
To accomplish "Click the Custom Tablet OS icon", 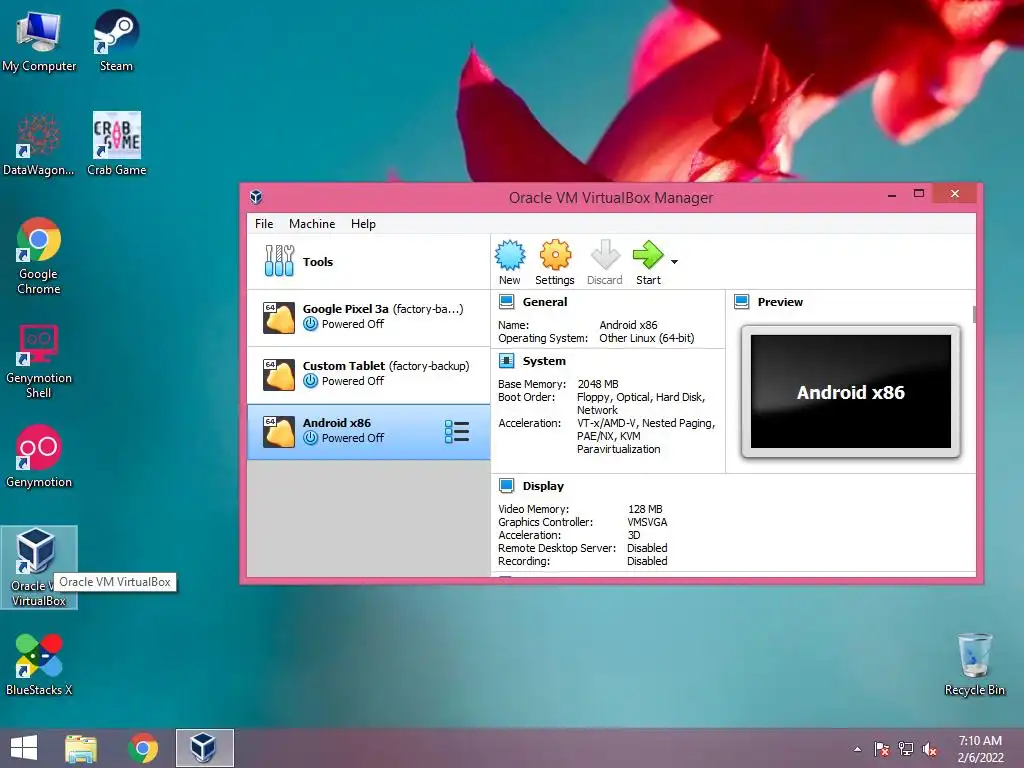I will [x=279, y=375].
